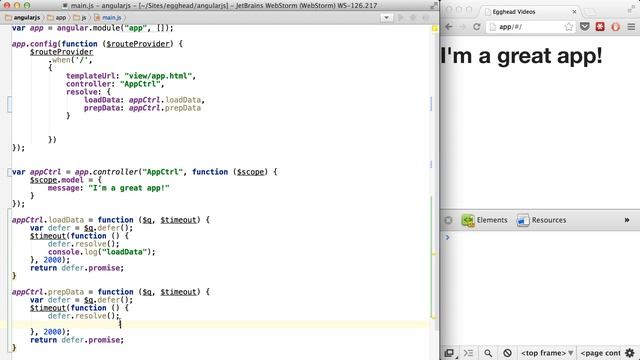This screenshot has width=640, height=360.
Task: Open the <page context> selector
Action: pos(600,353)
